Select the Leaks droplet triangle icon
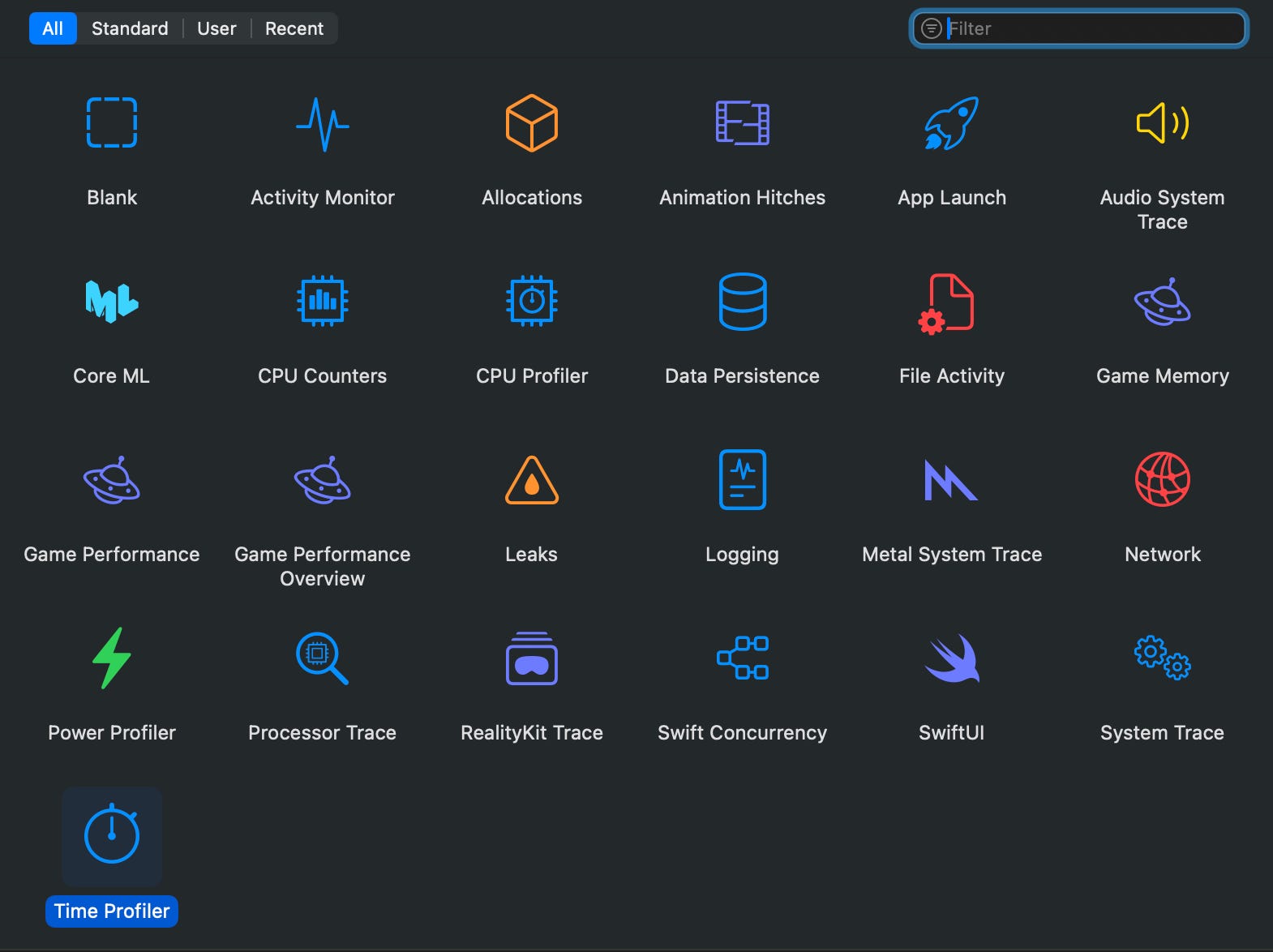 pyautogui.click(x=532, y=480)
